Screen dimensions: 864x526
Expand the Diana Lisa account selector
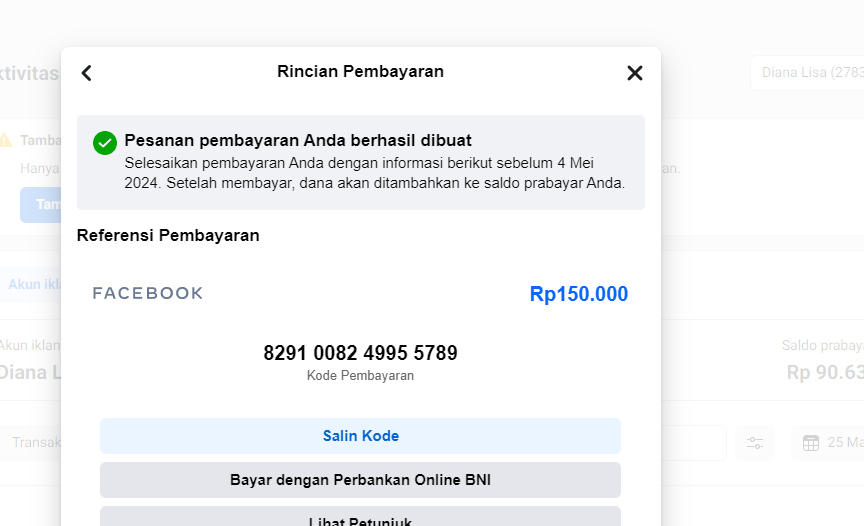point(806,73)
